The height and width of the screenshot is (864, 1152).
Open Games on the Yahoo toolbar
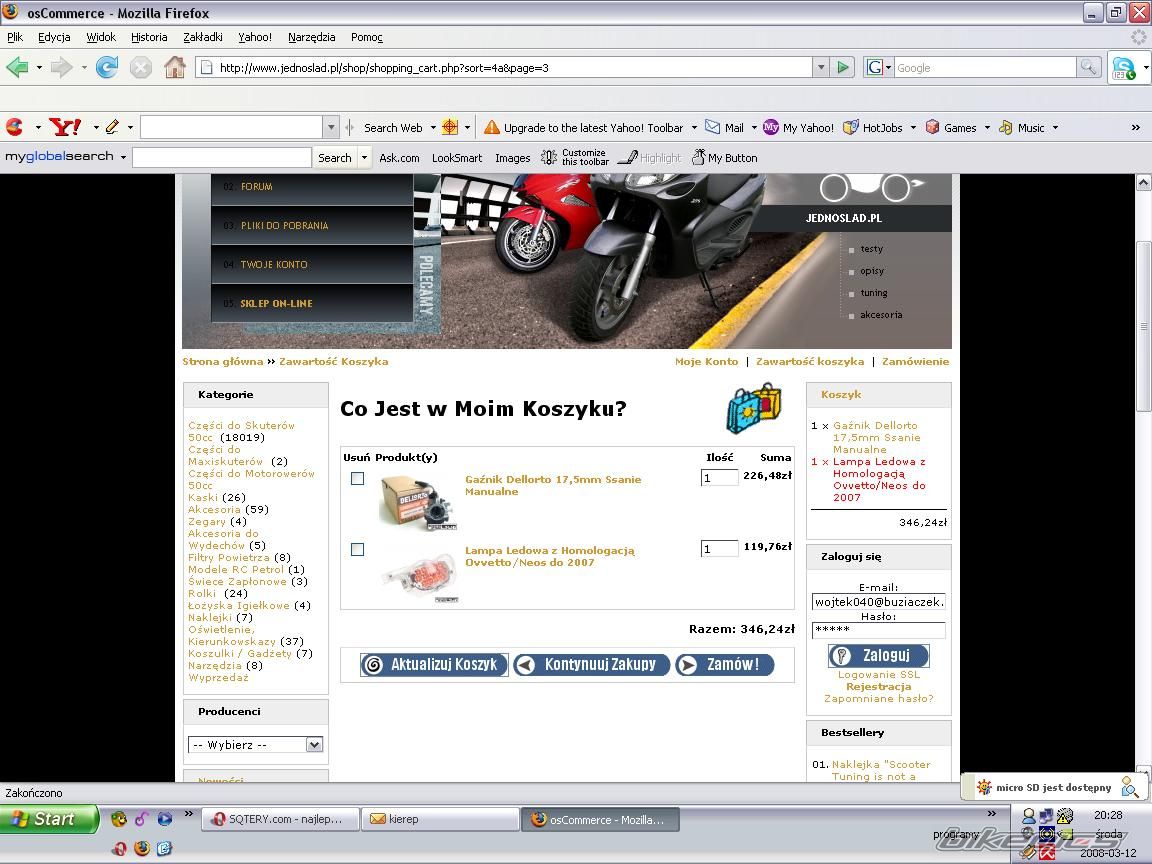click(951, 127)
